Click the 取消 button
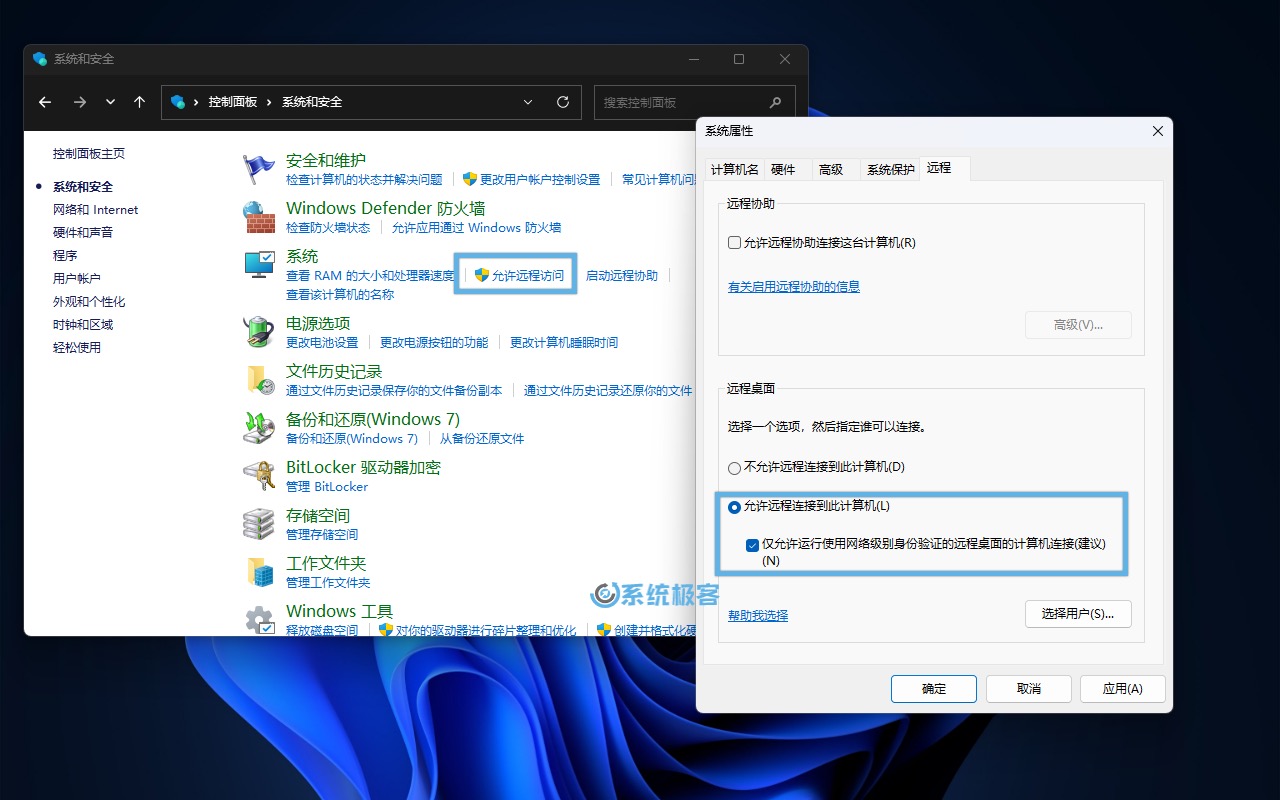 [1029, 689]
